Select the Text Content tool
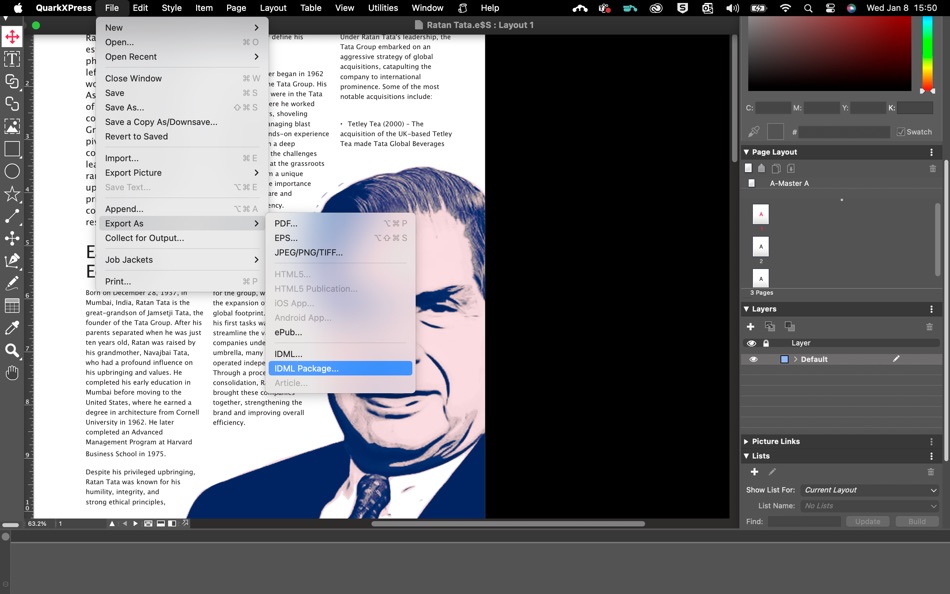950x594 pixels. (x=12, y=59)
